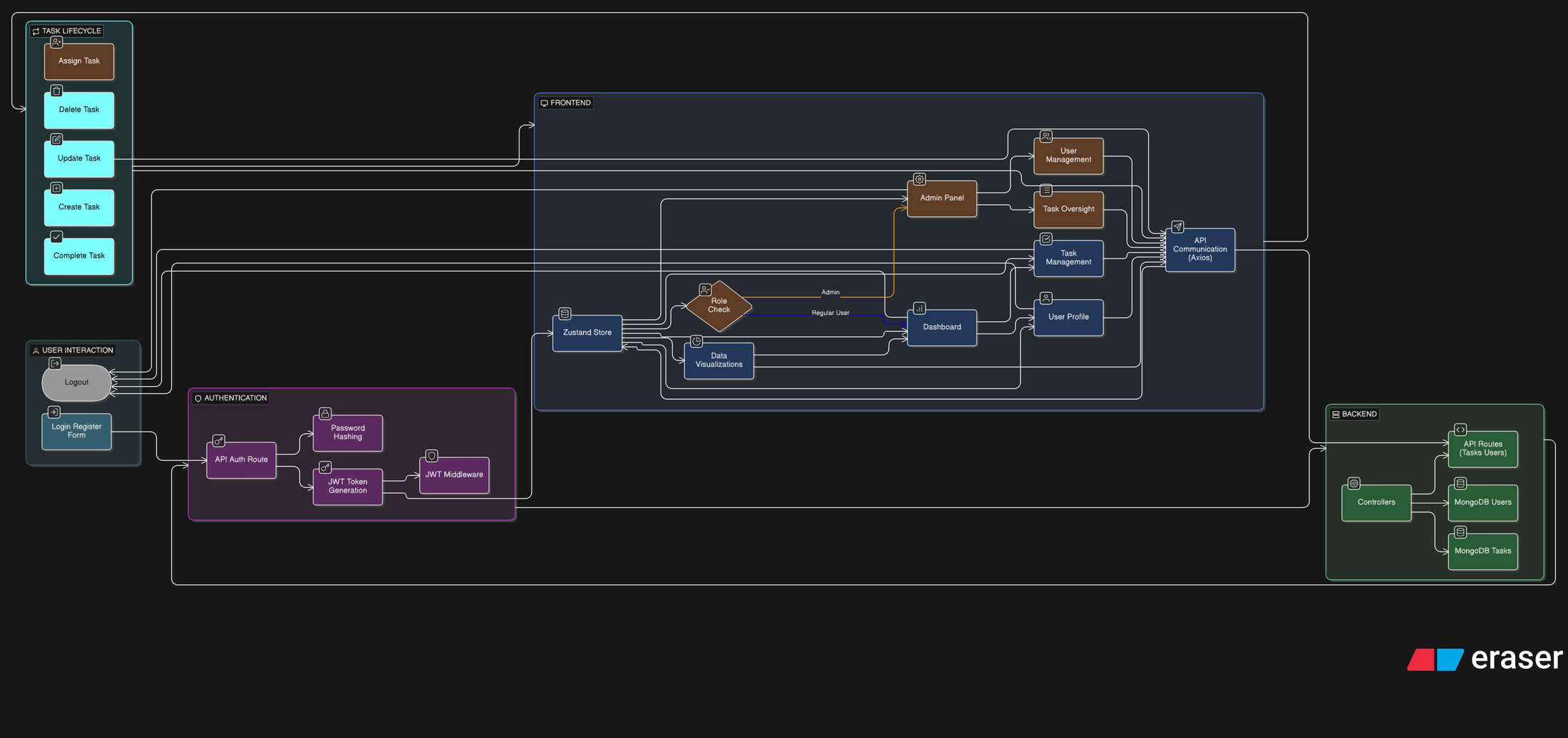Click the key icon above JWT Token Generation
Viewport: 1568px width, 738px height.
pyautogui.click(x=325, y=467)
